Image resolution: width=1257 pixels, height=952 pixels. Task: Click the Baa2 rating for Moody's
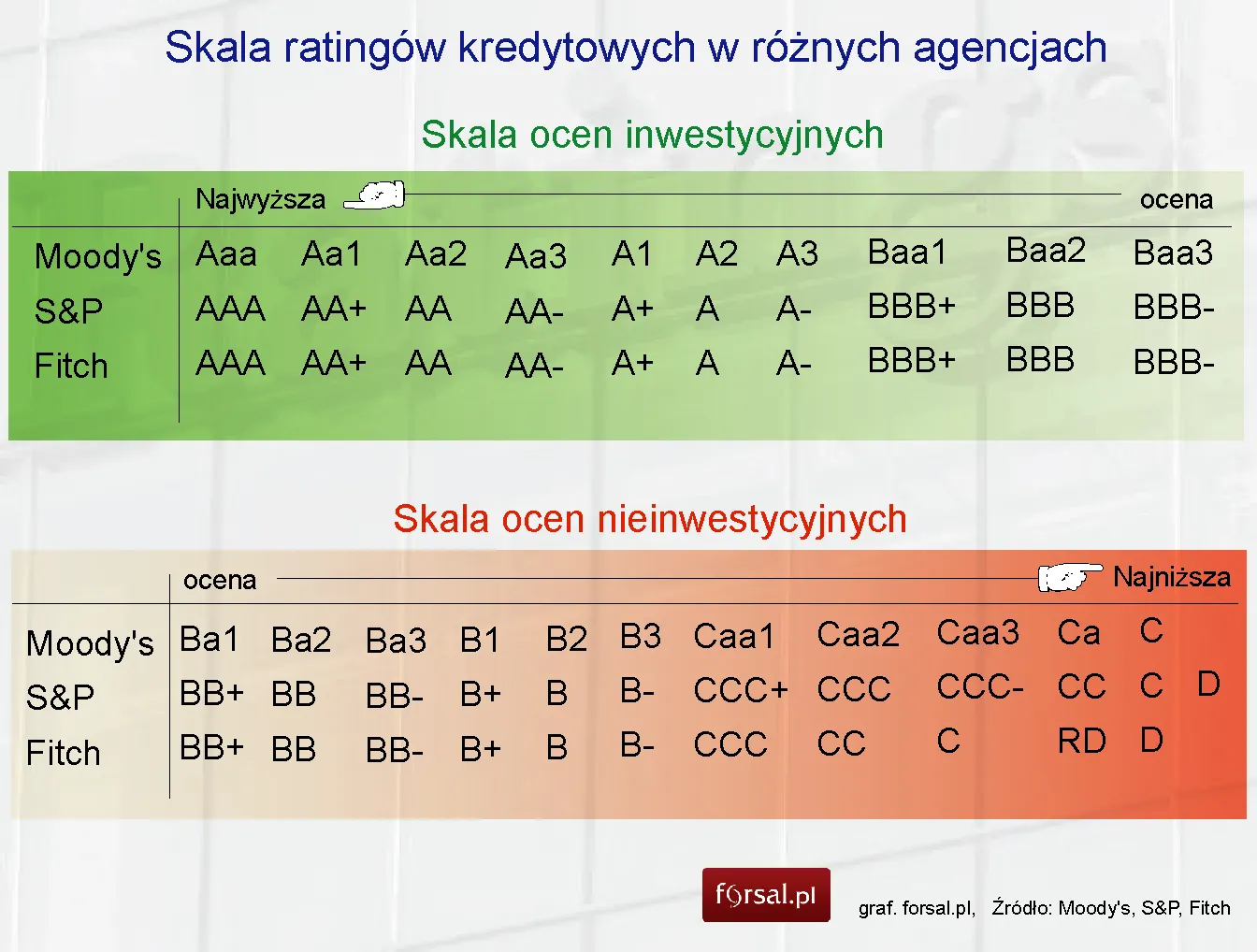coord(1046,251)
